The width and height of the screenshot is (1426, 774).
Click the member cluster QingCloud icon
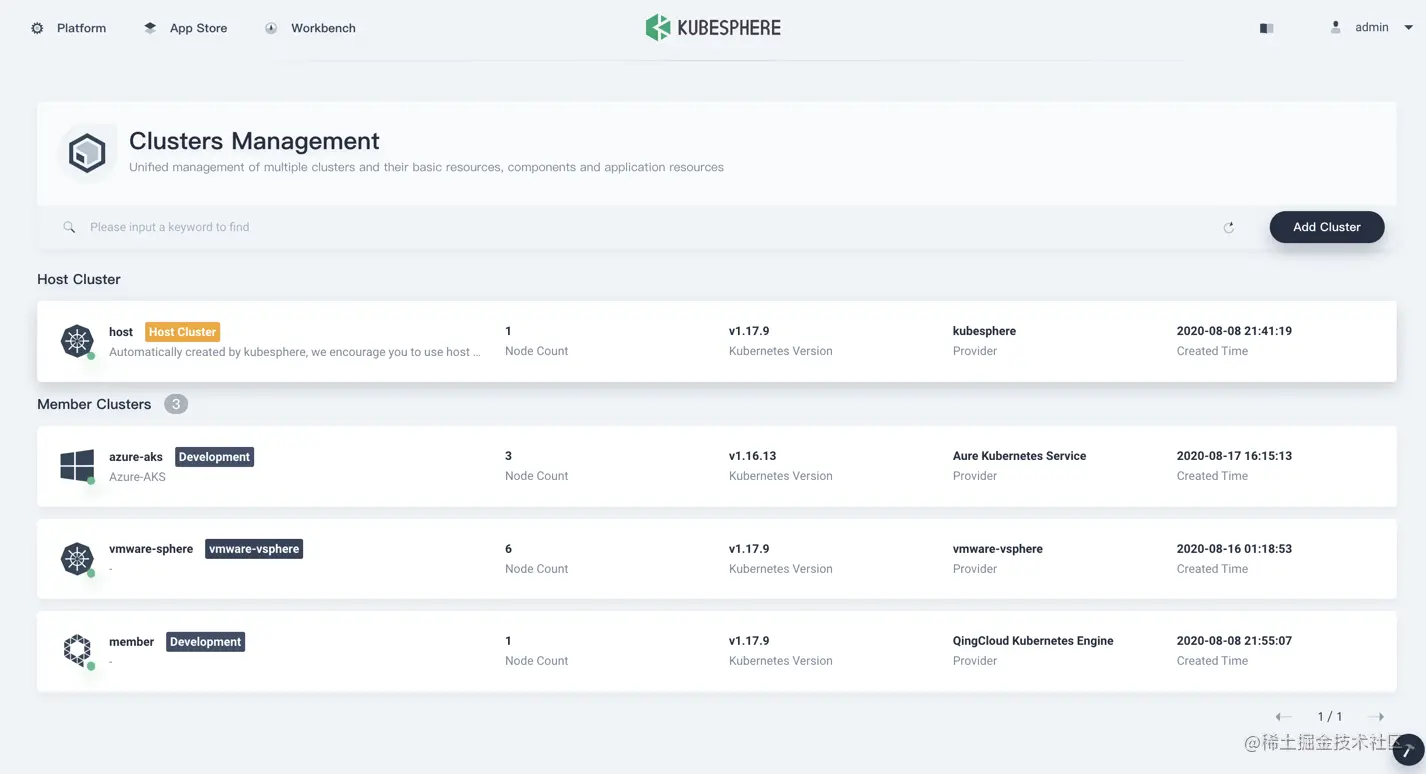pyautogui.click(x=77, y=651)
